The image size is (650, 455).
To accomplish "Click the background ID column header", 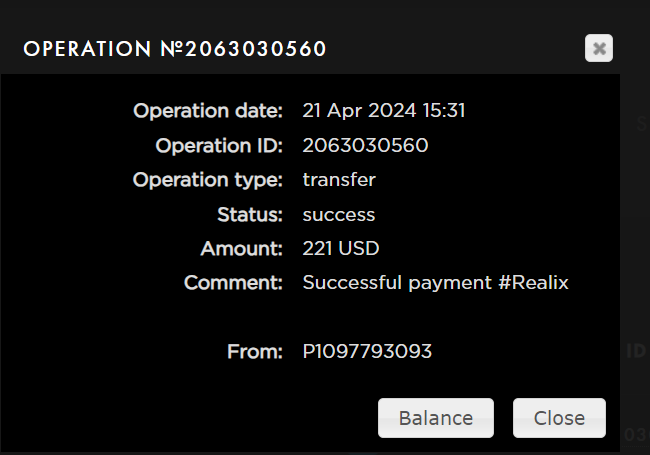I will pyautogui.click(x=635, y=351).
